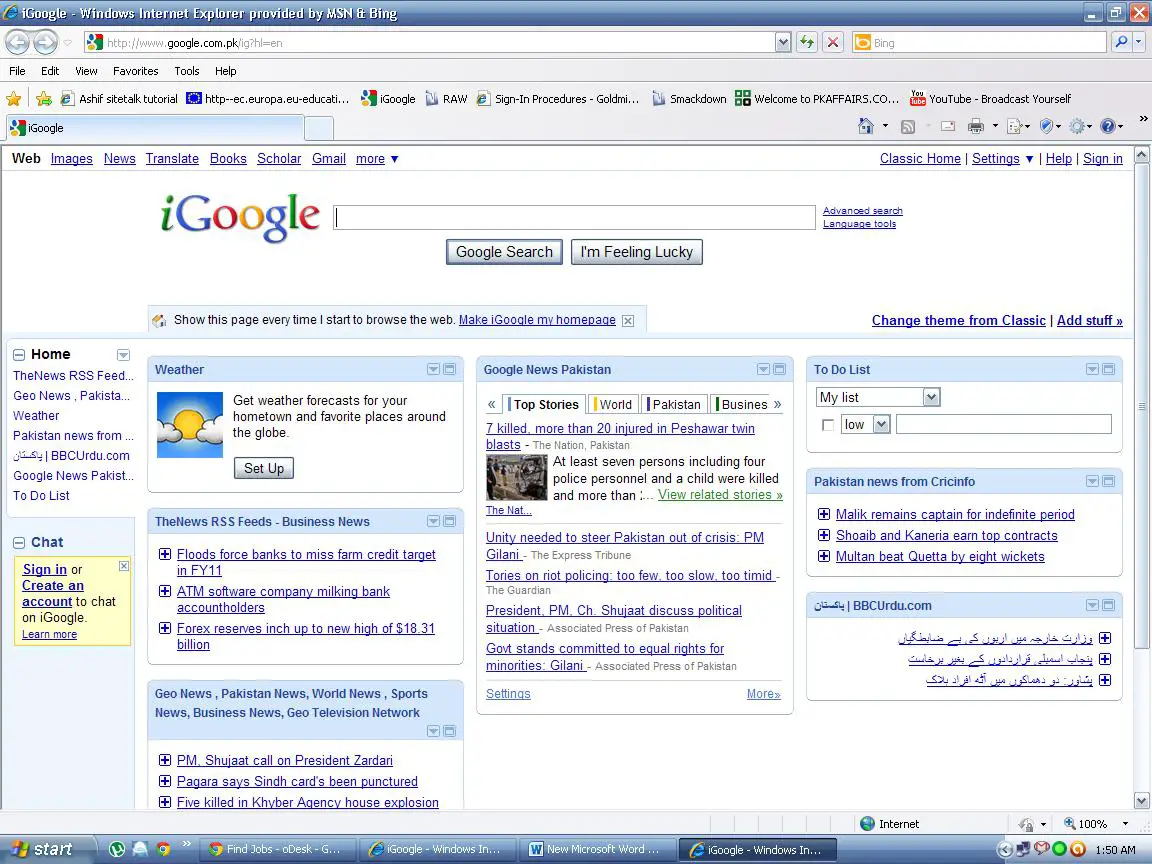Click inside the iGoogle search box

(x=574, y=217)
